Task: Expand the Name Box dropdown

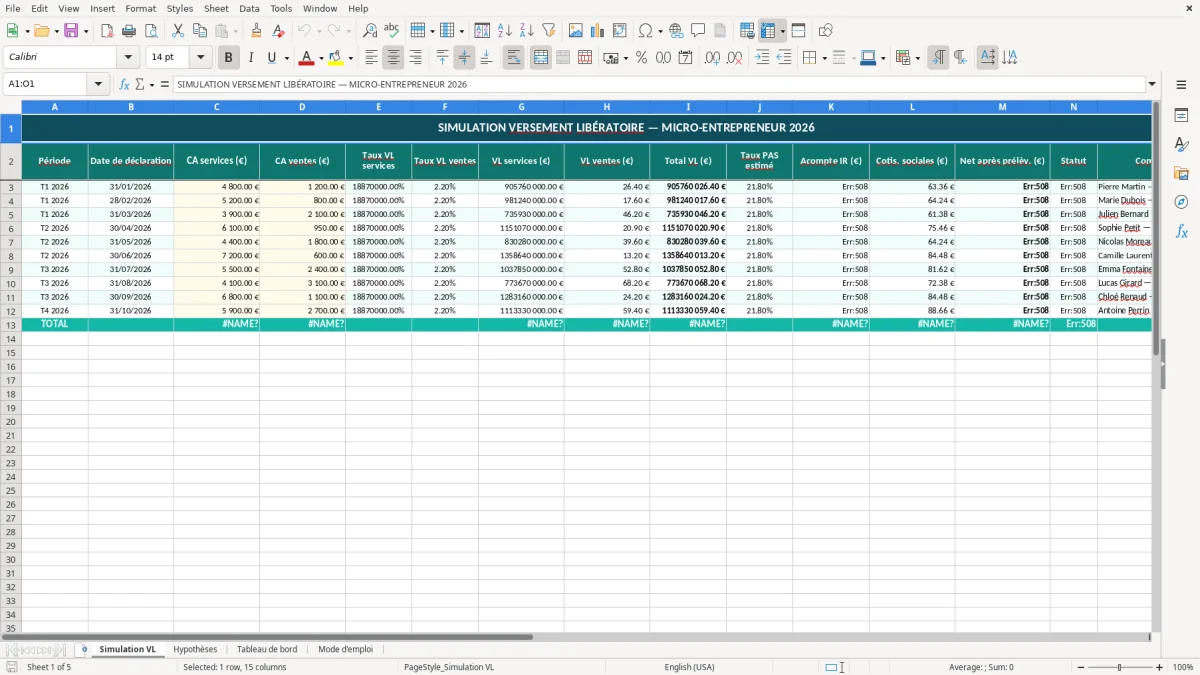Action: point(98,85)
